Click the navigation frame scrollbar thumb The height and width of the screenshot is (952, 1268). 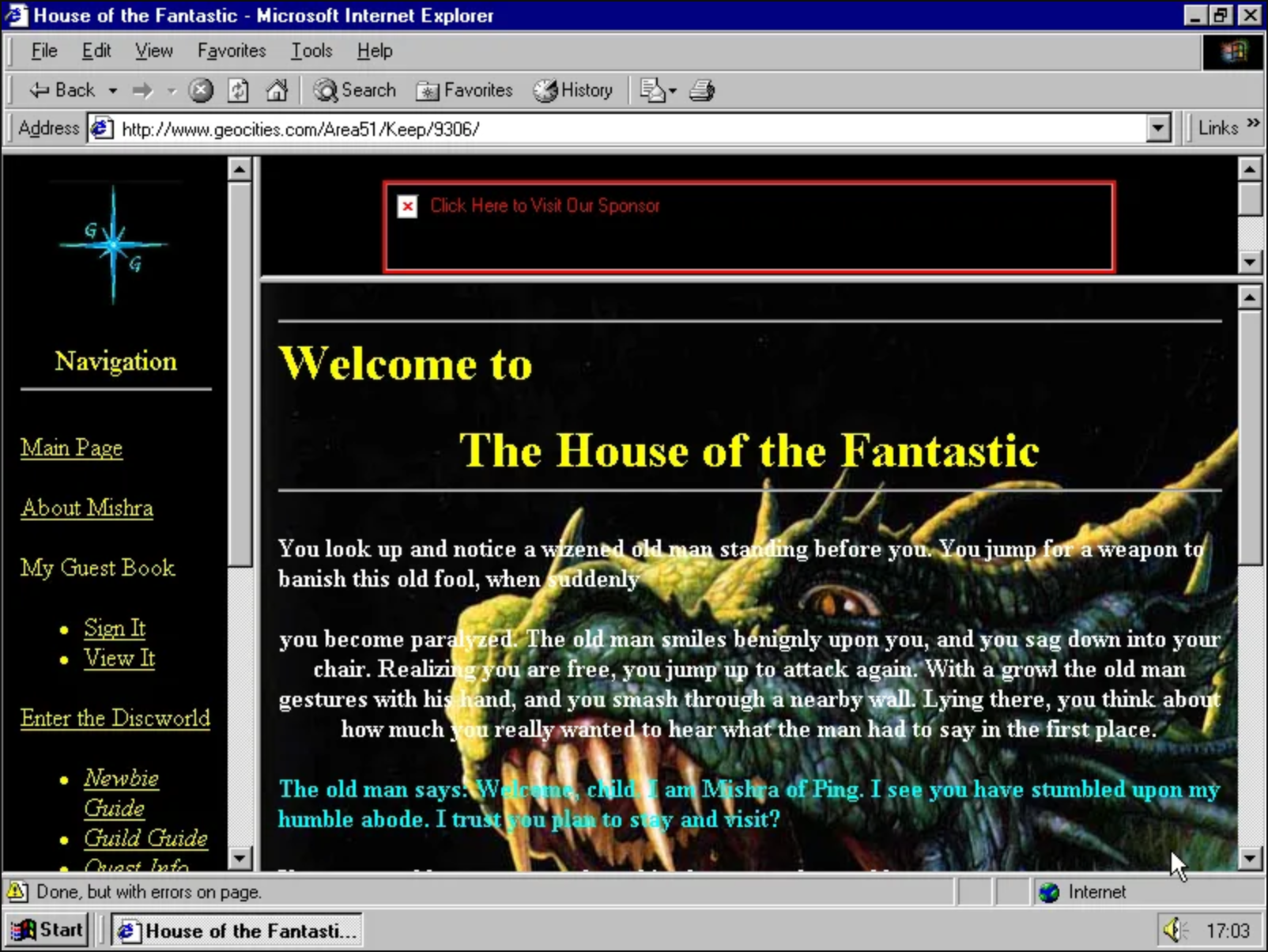(x=240, y=375)
